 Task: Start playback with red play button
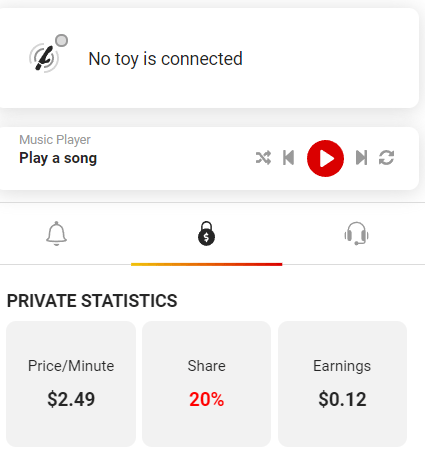coord(325,158)
